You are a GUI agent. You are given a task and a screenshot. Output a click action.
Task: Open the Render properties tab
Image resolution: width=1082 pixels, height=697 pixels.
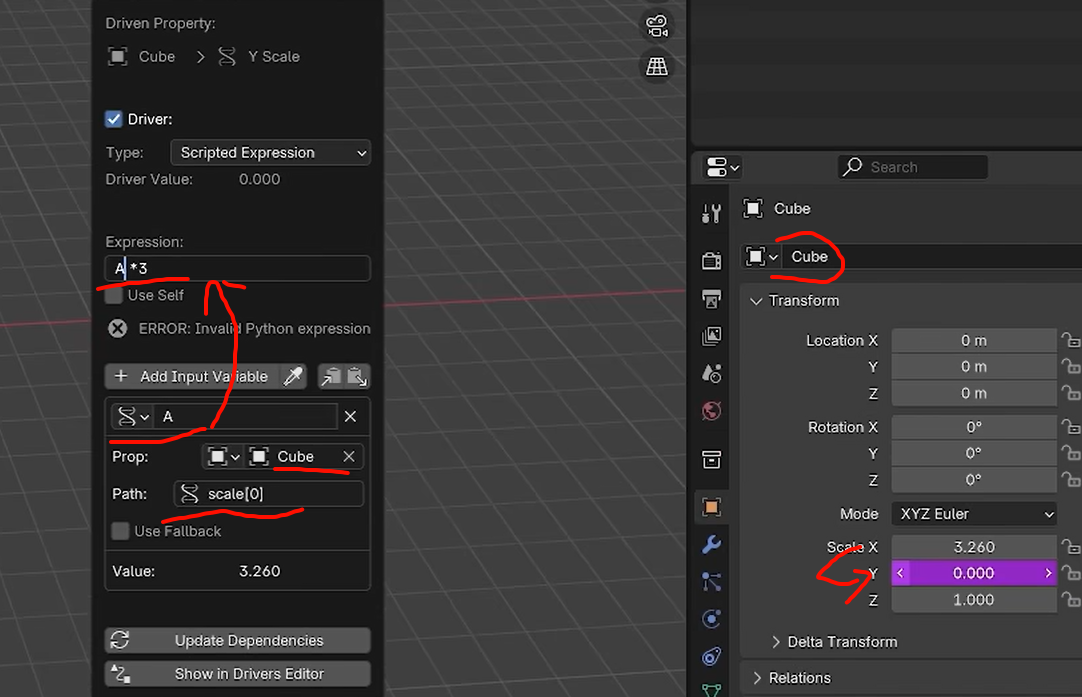(711, 260)
